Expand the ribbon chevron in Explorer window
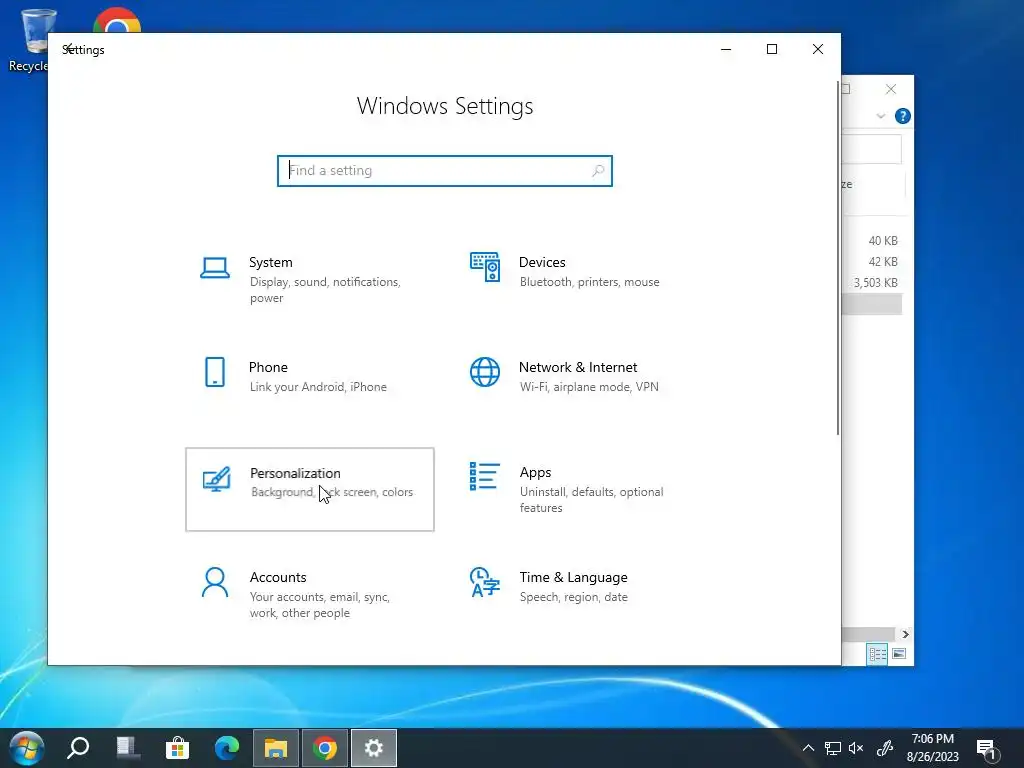Screen dimensions: 1024x768 click(x=881, y=116)
